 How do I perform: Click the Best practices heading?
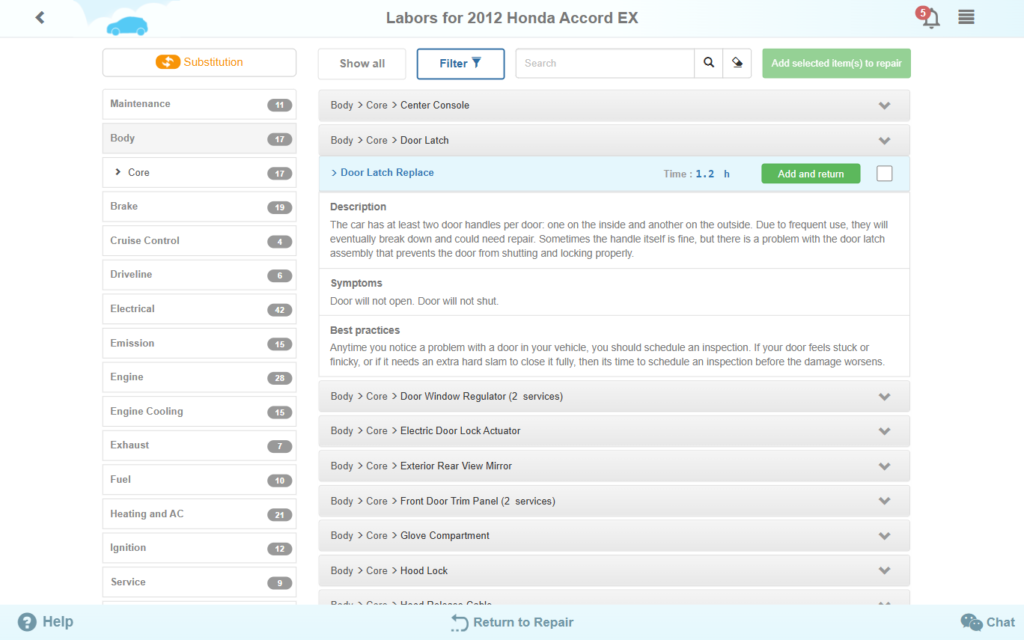coord(364,330)
